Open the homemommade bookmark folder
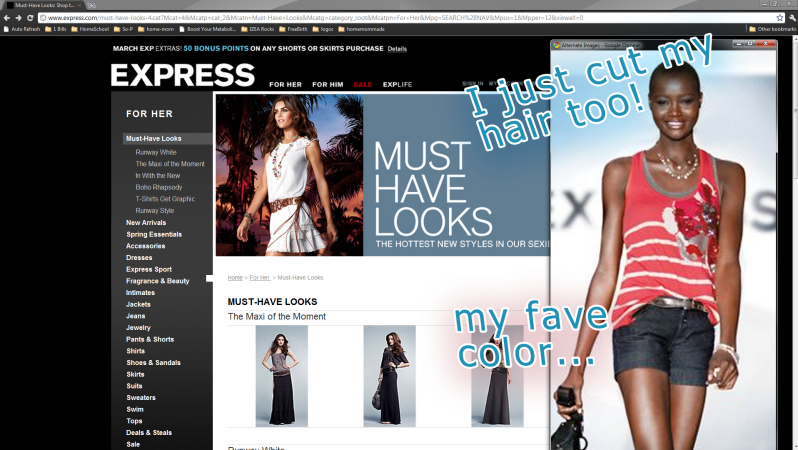The width and height of the screenshot is (798, 450). tap(361, 29)
